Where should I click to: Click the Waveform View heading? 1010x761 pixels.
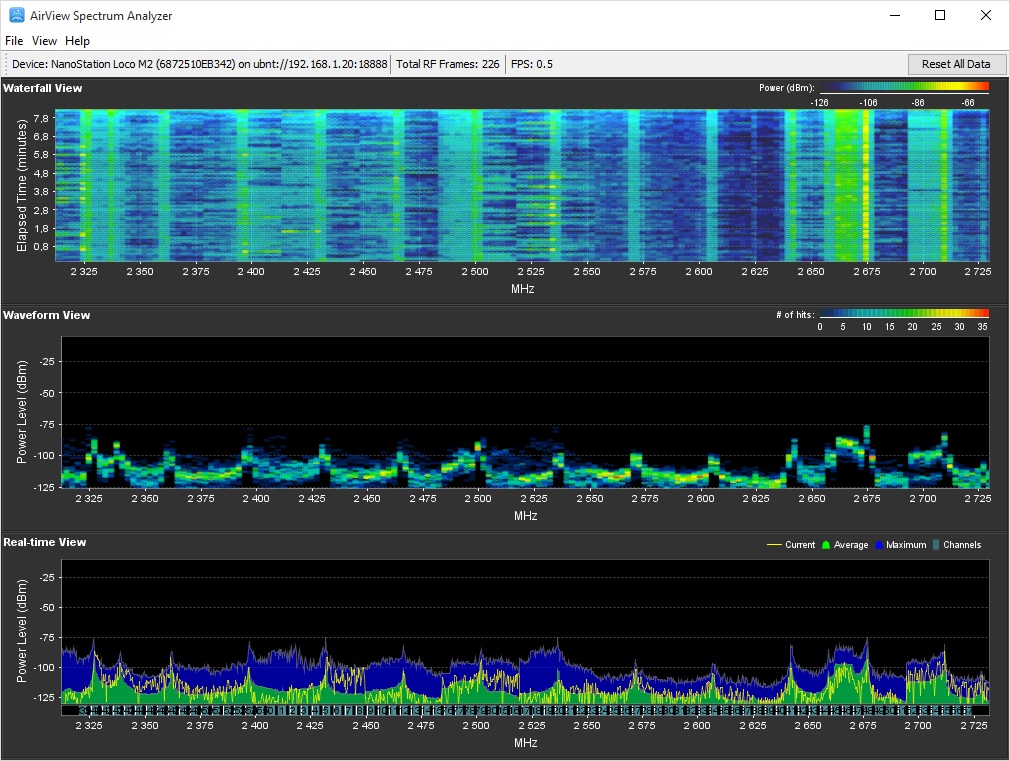[x=47, y=315]
